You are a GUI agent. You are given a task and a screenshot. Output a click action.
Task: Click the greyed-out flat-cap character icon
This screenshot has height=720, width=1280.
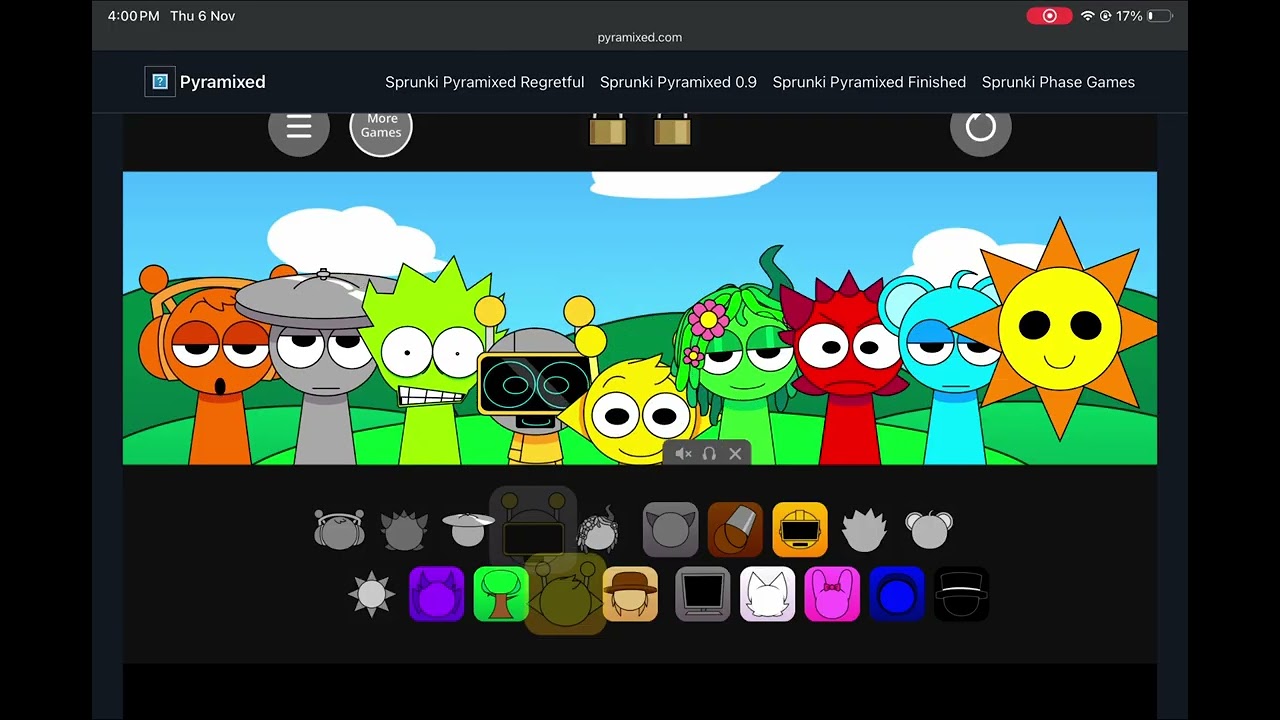coord(468,529)
